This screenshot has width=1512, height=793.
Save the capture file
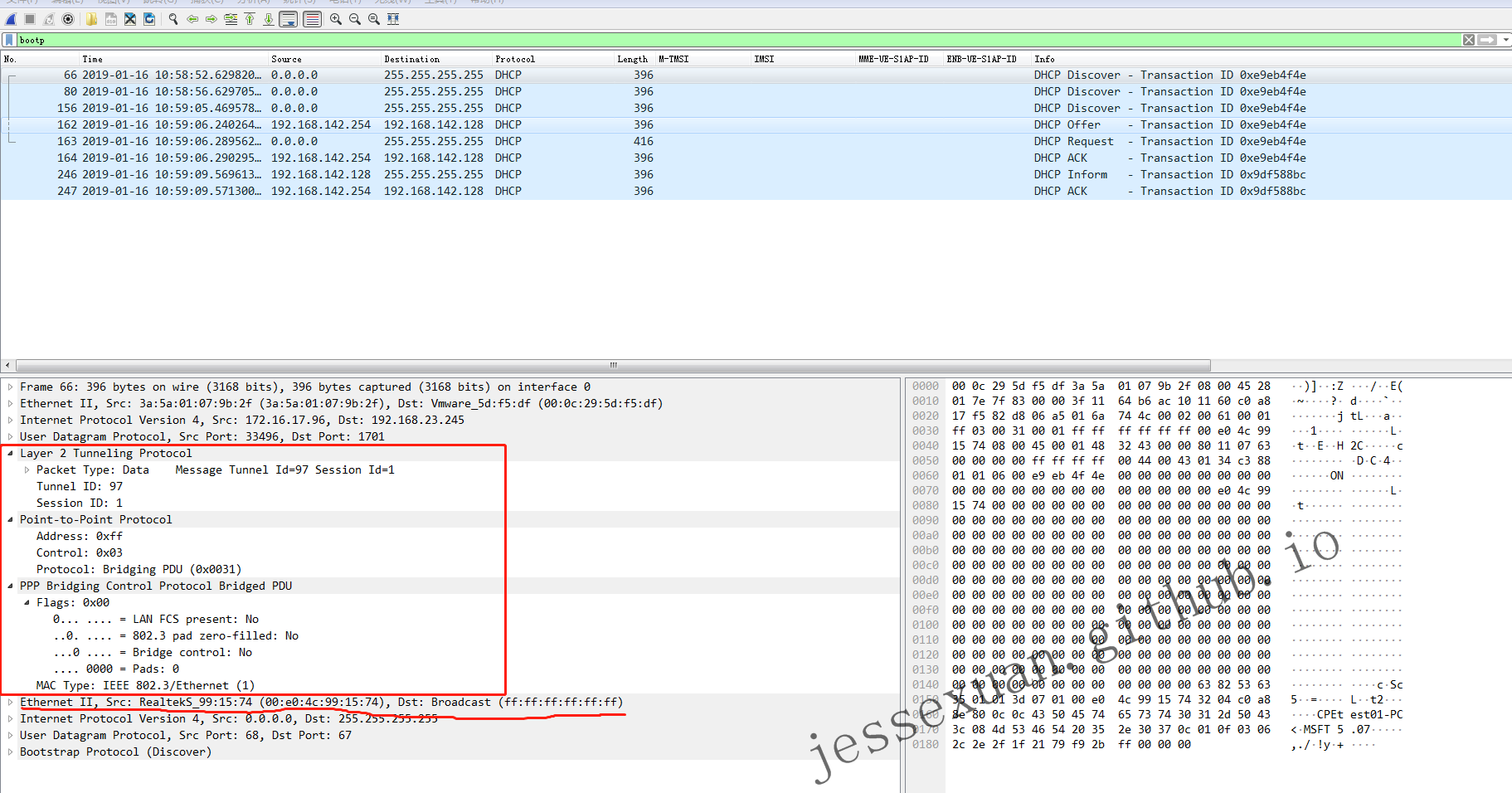click(x=110, y=19)
